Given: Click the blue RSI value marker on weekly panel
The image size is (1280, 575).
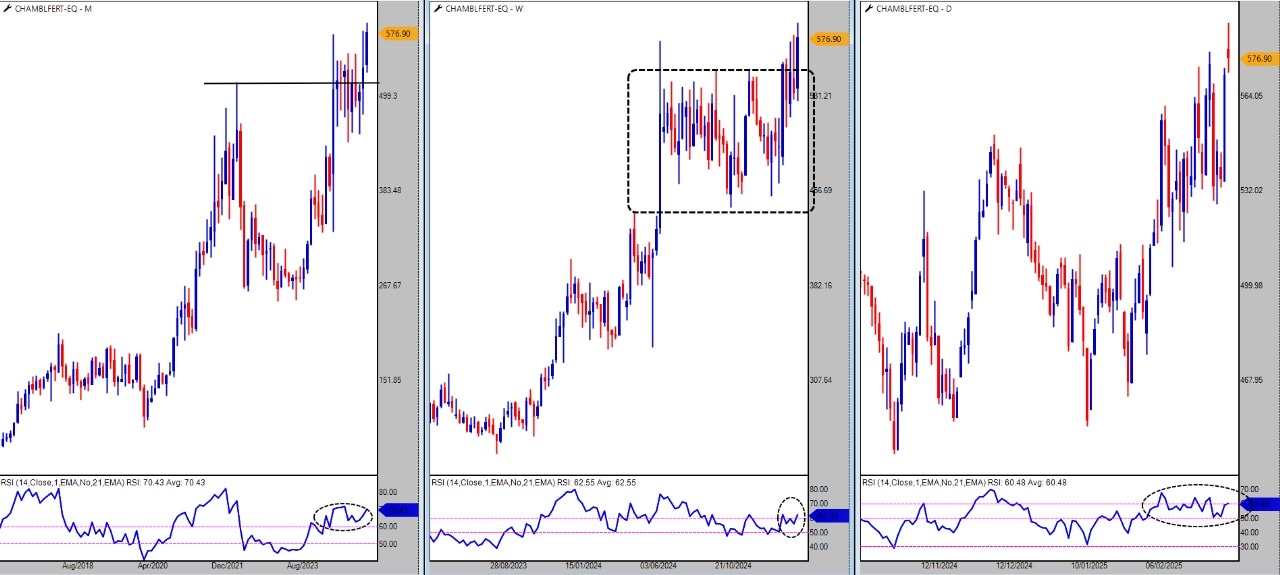Looking at the screenshot, I should (829, 516).
